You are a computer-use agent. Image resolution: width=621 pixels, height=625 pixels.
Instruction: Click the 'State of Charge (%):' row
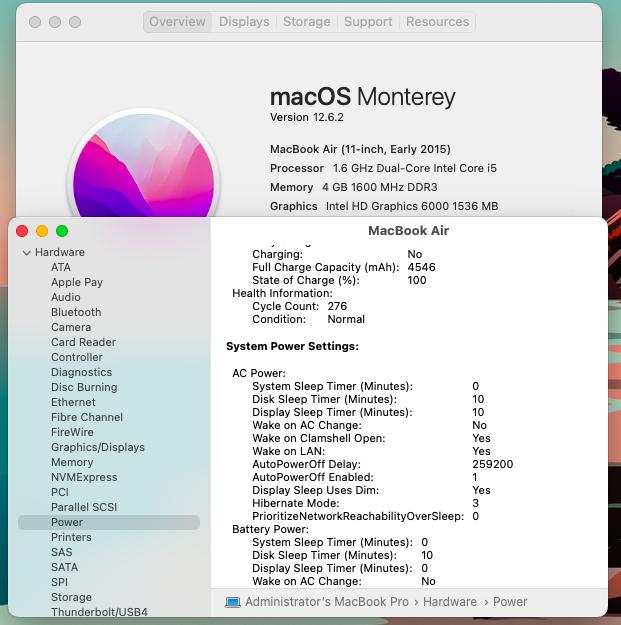[x=339, y=280]
